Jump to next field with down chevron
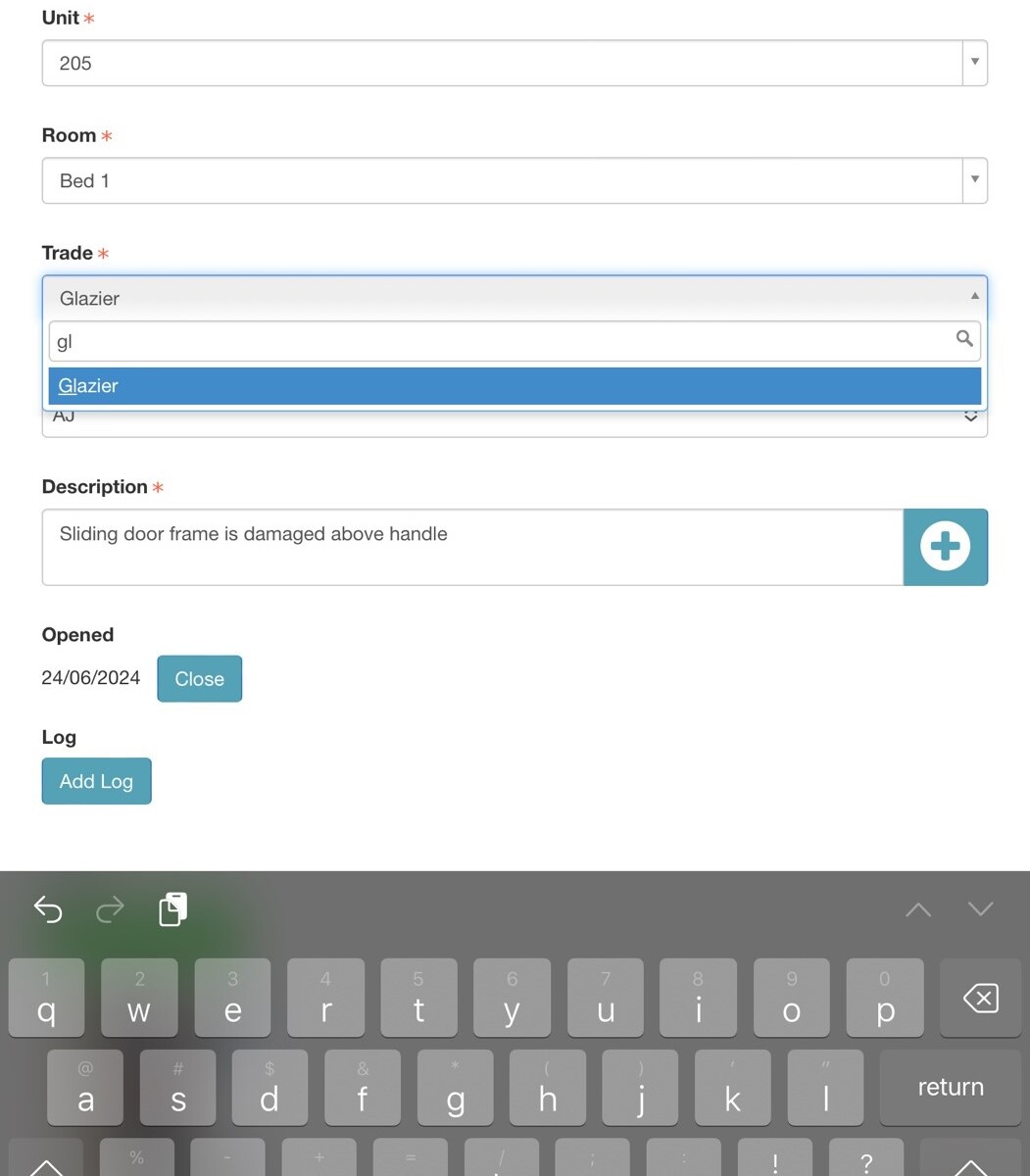Screen dimensions: 1030x1176 tap(980, 909)
